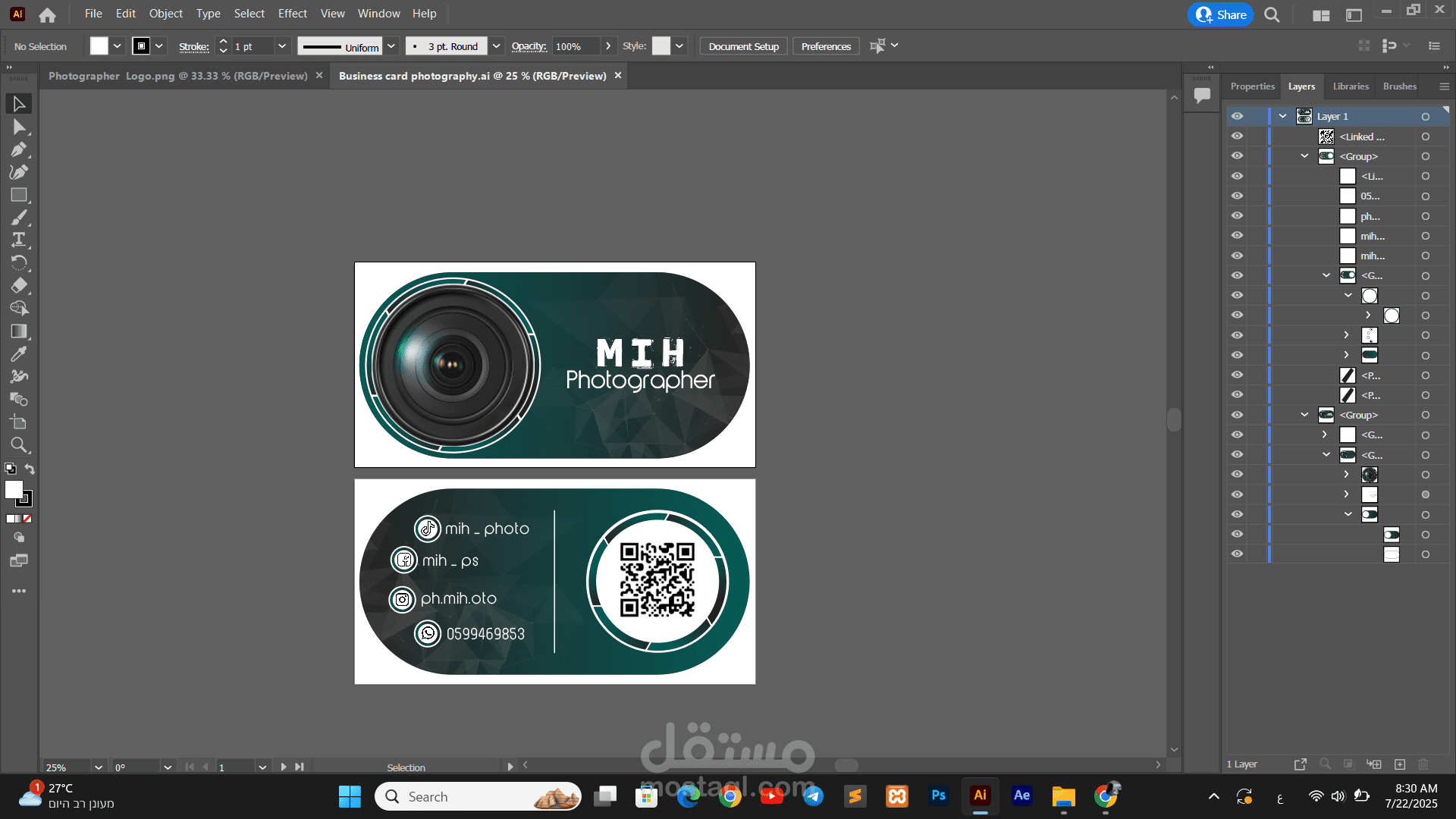Viewport: 1456px width, 819px height.
Task: Click toolbar Fill color box
Action: coord(14,490)
